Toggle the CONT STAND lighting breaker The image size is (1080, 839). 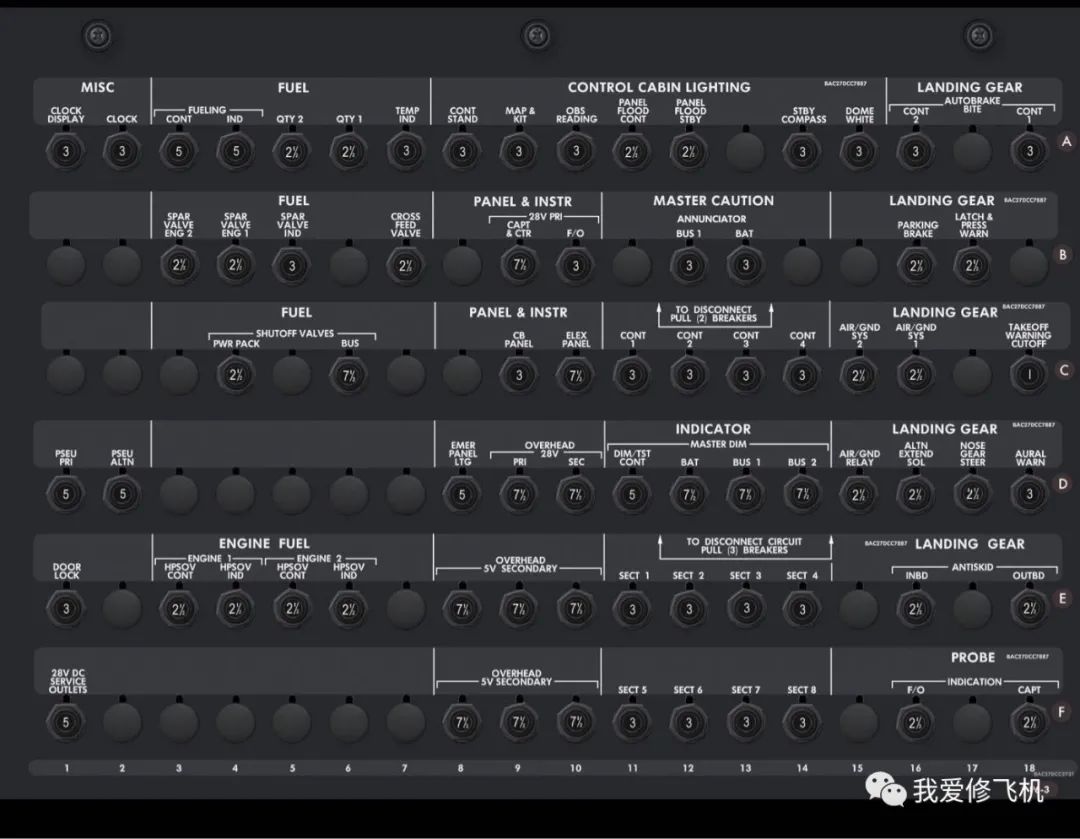[462, 151]
